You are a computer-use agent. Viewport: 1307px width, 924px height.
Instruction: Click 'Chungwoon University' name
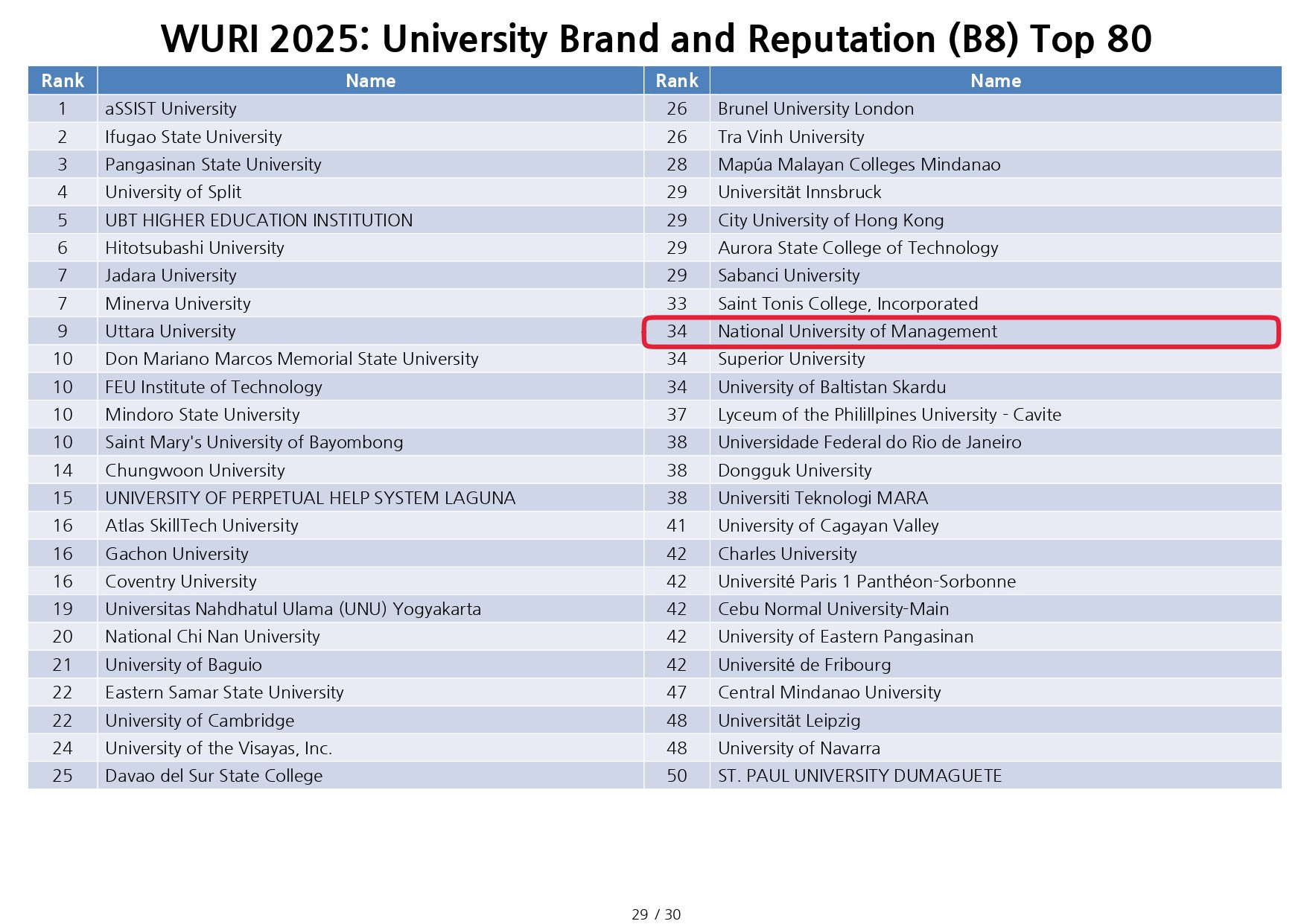(x=194, y=471)
